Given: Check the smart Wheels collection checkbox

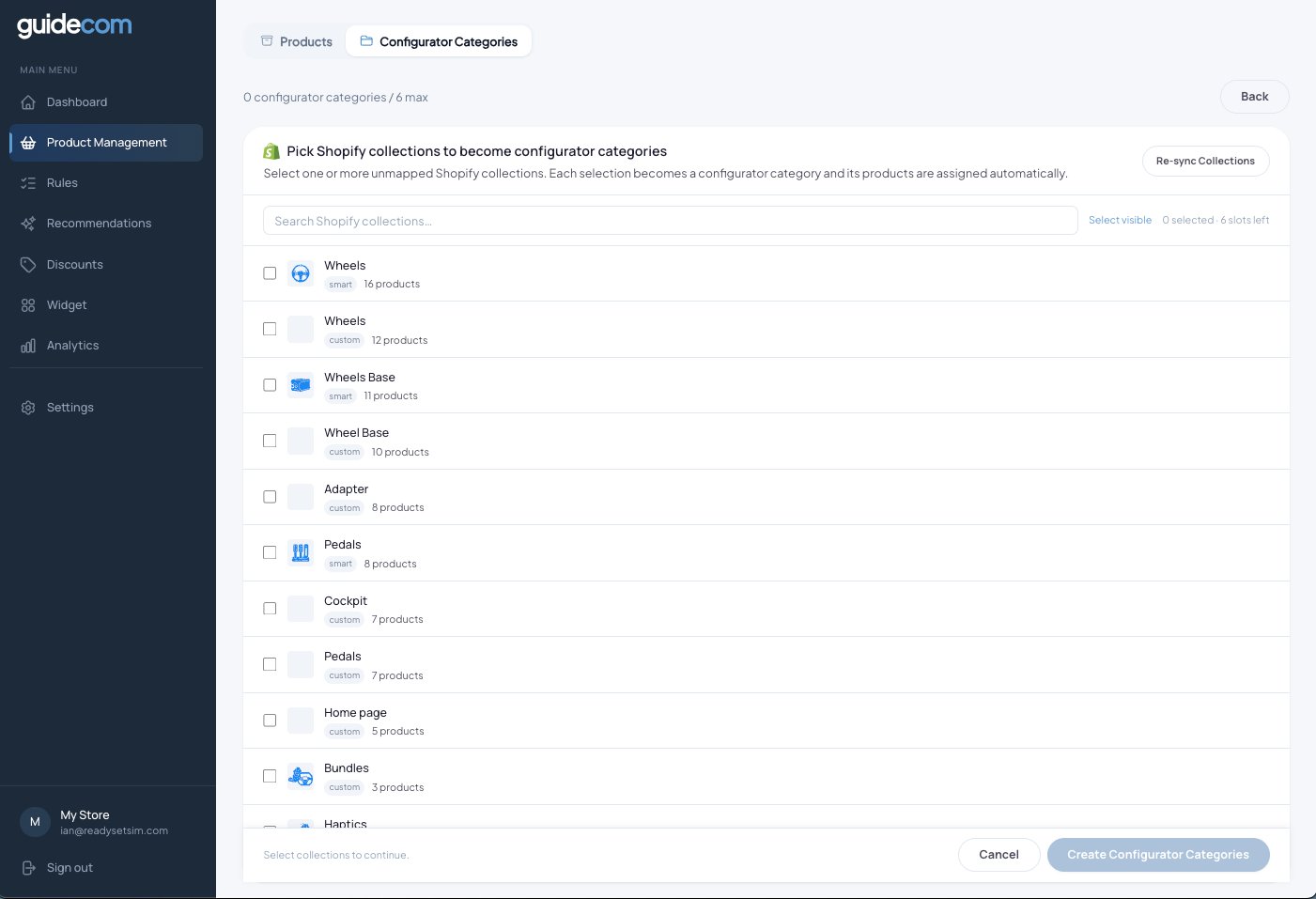Looking at the screenshot, I should click(x=270, y=273).
